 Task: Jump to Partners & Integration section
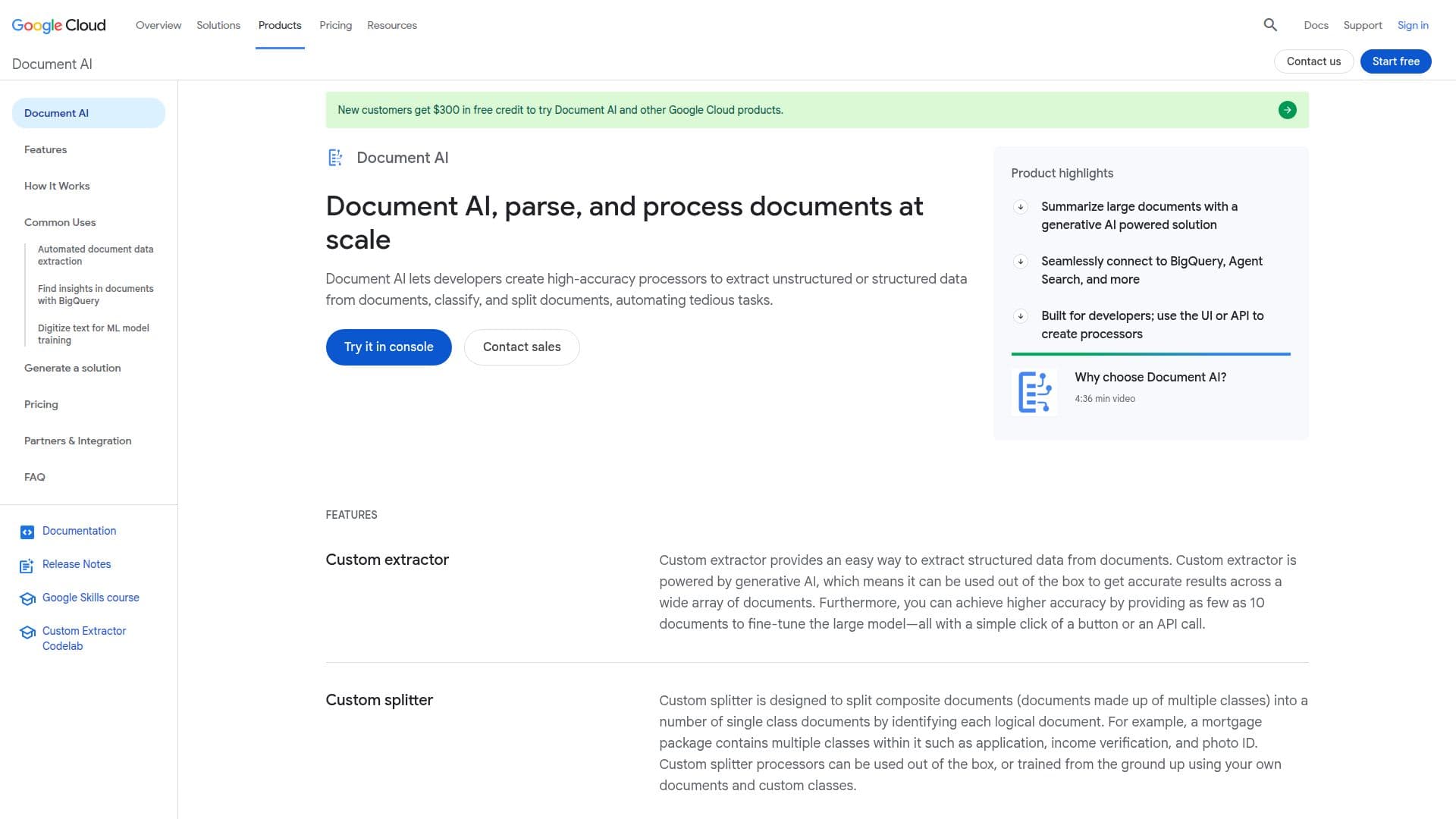78,441
